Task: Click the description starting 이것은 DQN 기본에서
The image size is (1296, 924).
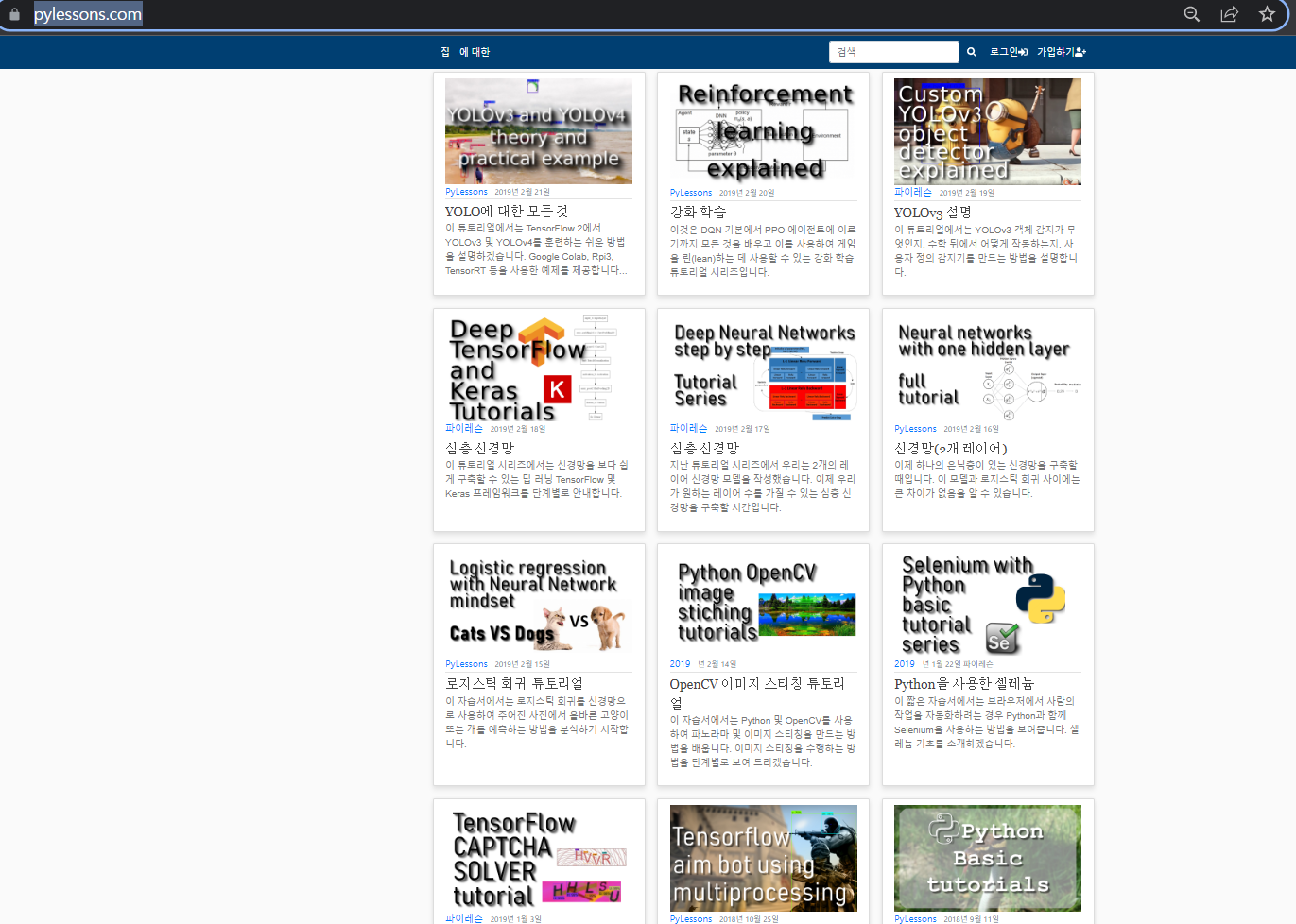Action: pos(763,250)
